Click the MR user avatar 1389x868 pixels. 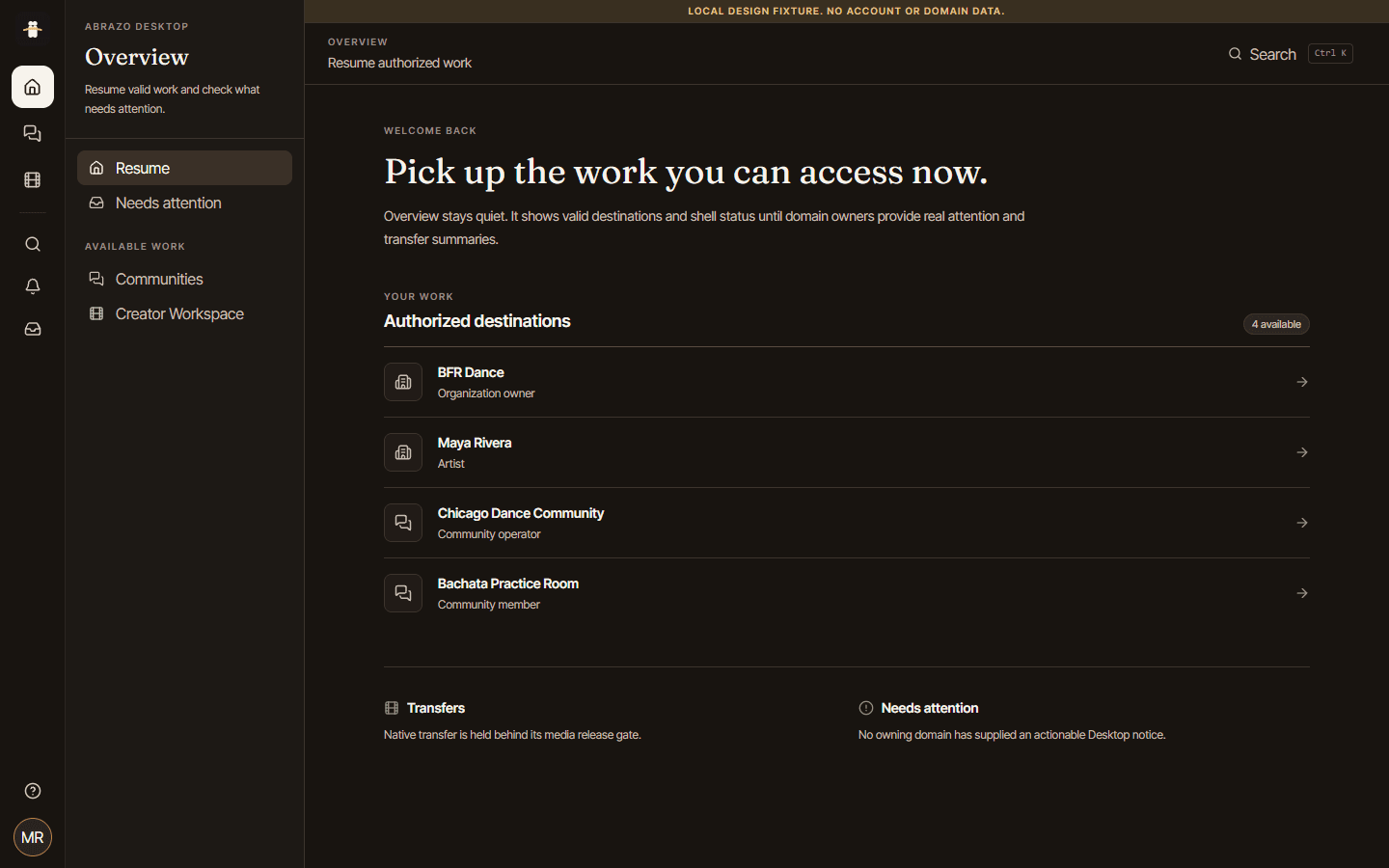pos(33,837)
